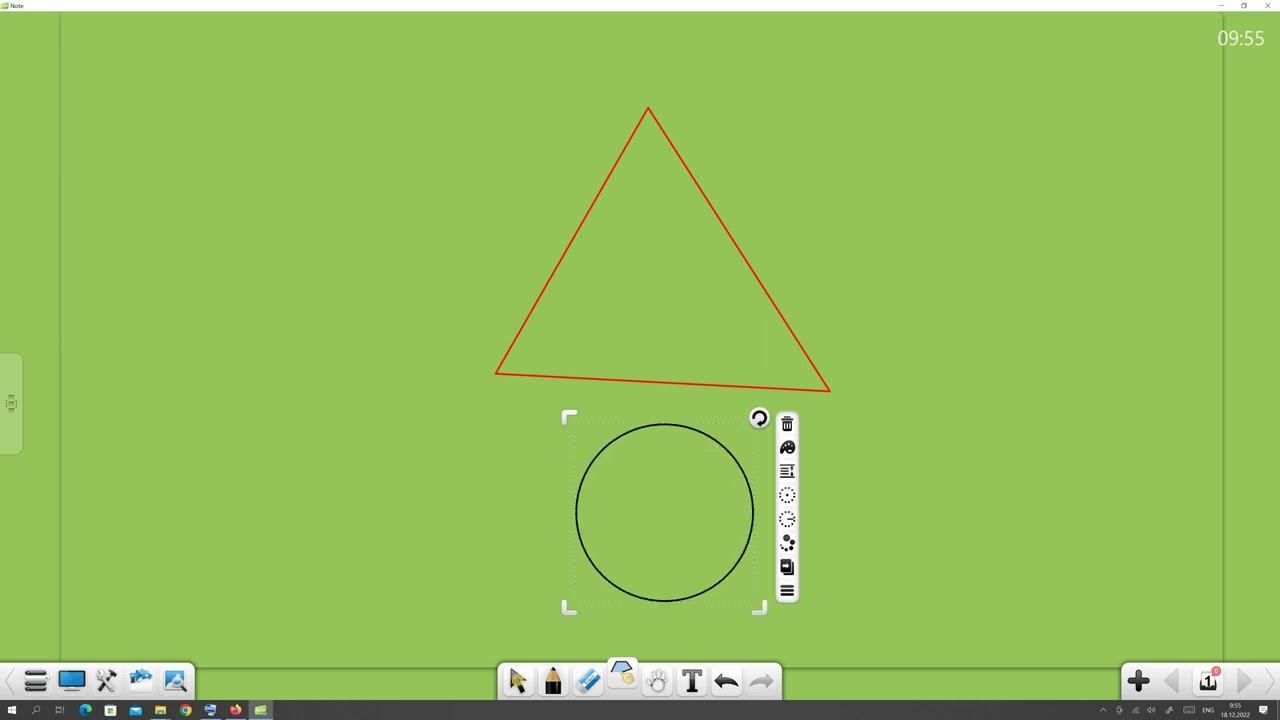Expand the left side panel tab
This screenshot has width=1280, height=720.
tap(11, 404)
